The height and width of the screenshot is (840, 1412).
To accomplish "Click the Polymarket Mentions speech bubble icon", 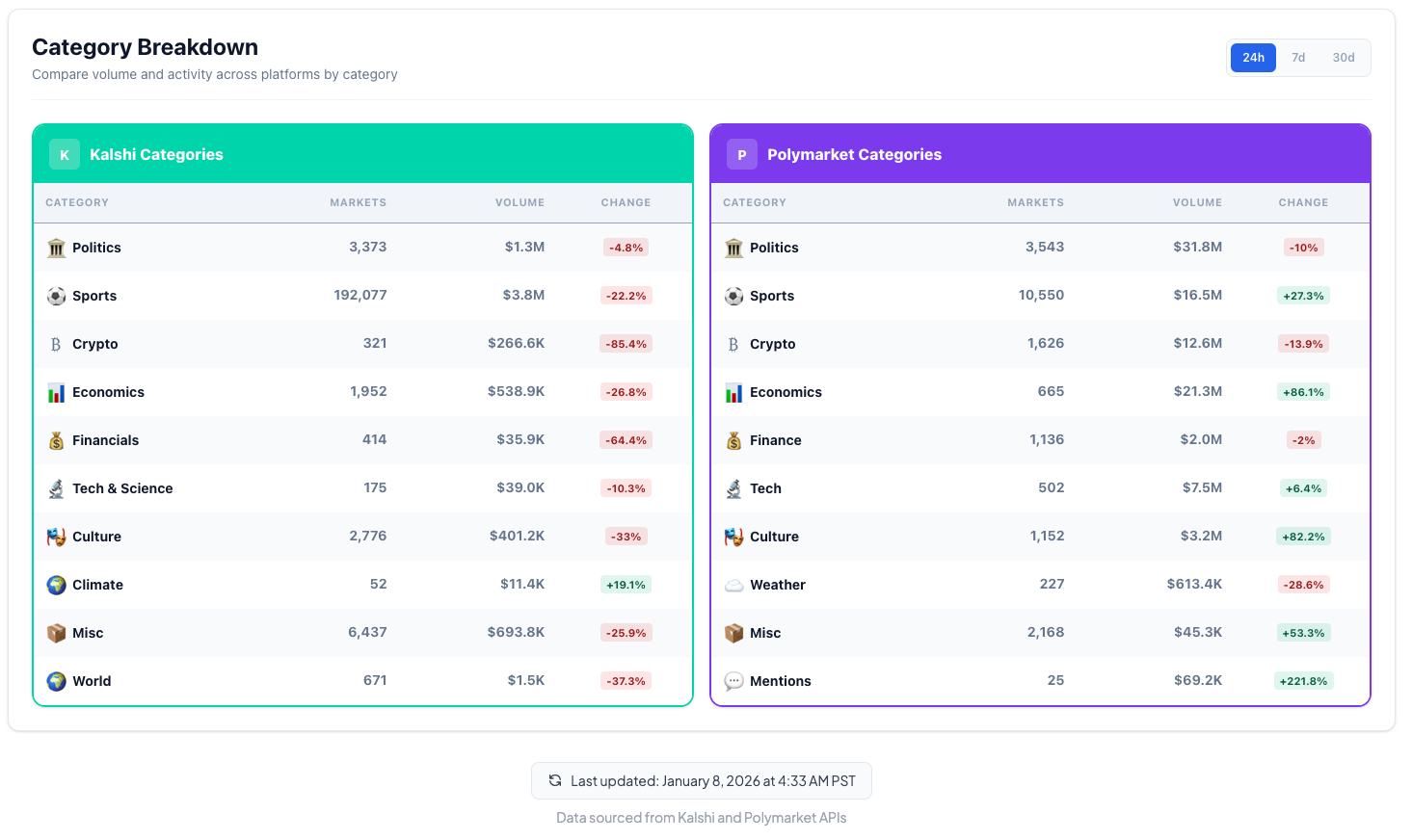I will coord(734,681).
